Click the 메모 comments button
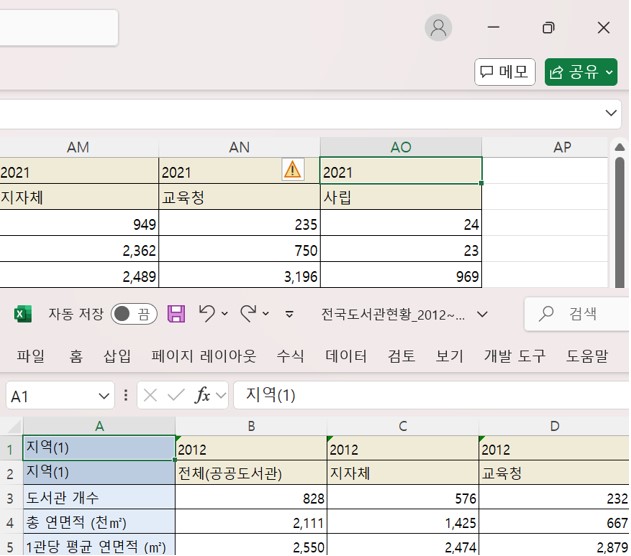Image resolution: width=631 pixels, height=556 pixels. (505, 72)
